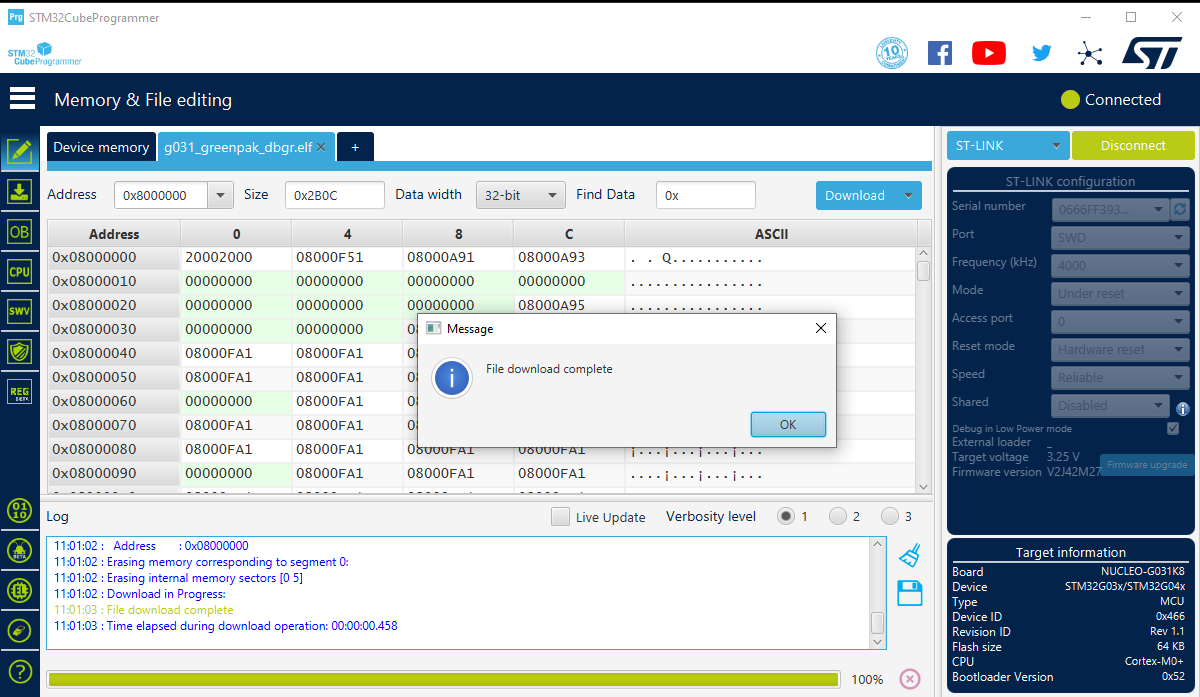Click the memory table vertical scrollbar
Viewport: 1200px width, 697px height.
click(x=923, y=370)
